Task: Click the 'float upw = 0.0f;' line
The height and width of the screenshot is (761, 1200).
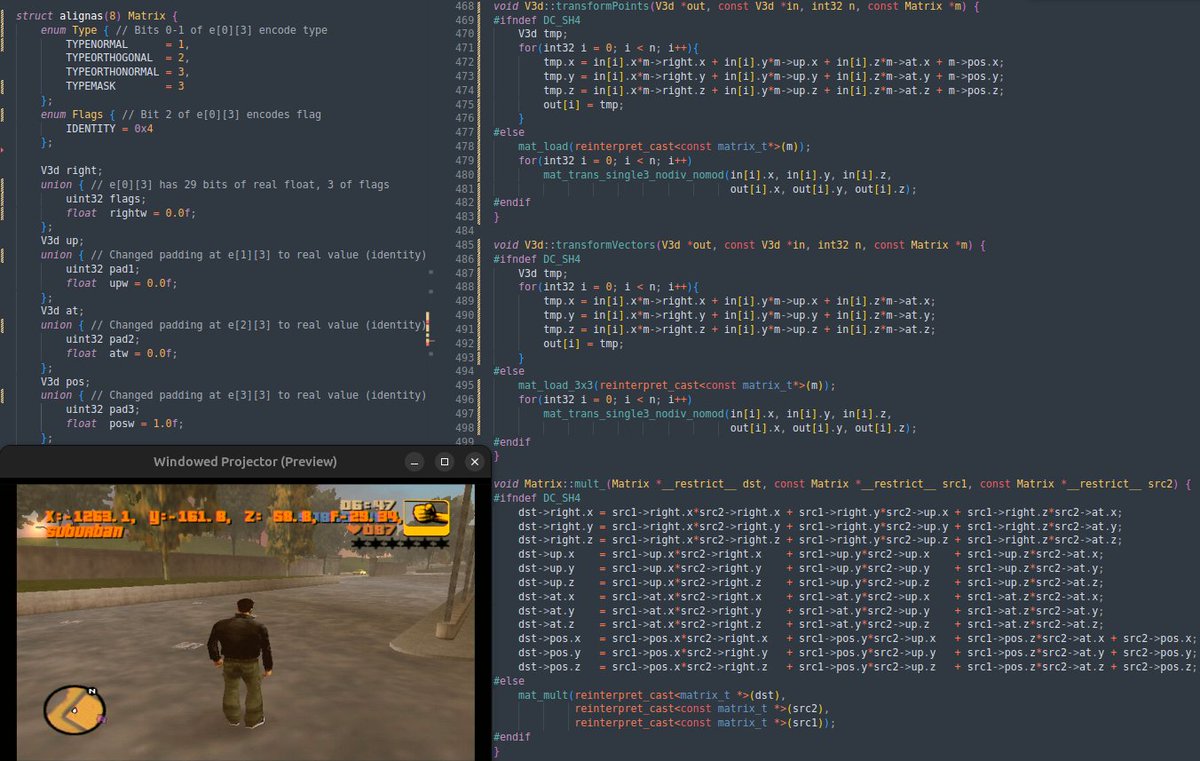Action: click(x=121, y=283)
